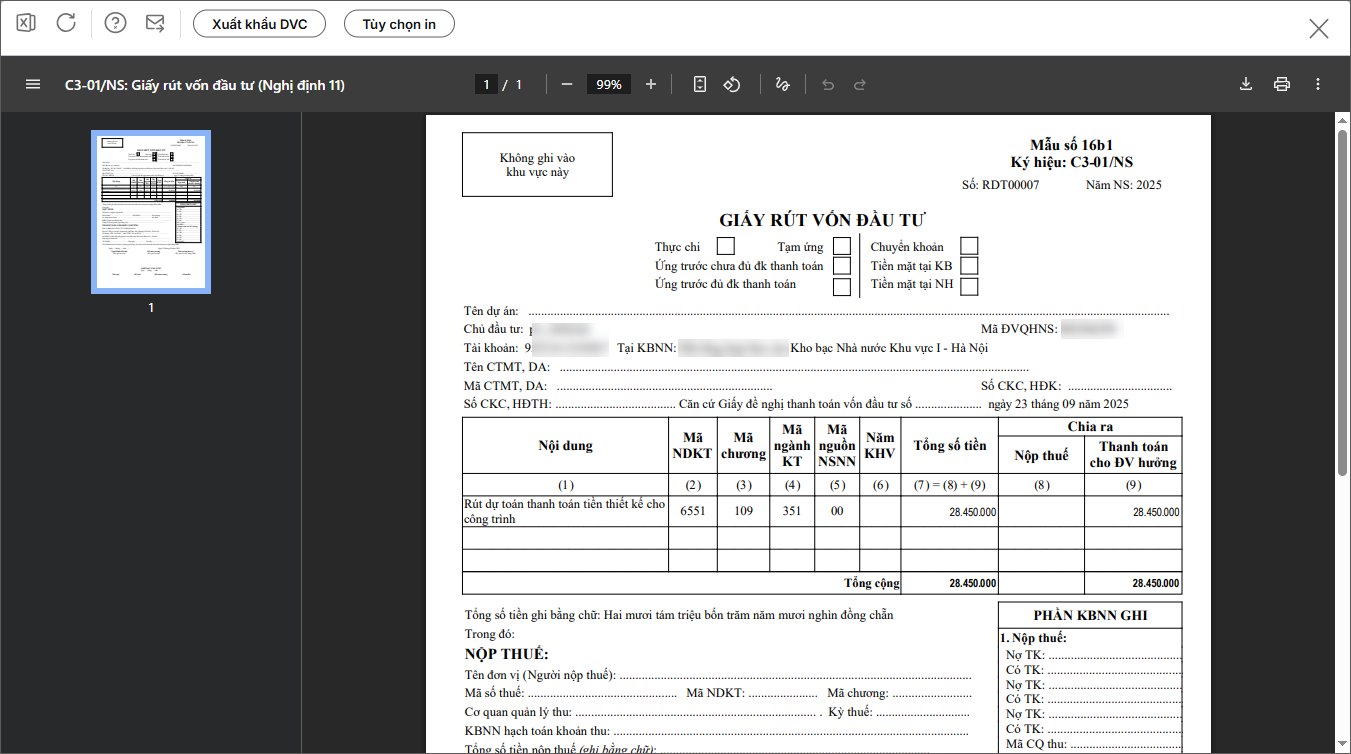
Task: Check the Tạm ứng checkbox
Action: tap(842, 246)
